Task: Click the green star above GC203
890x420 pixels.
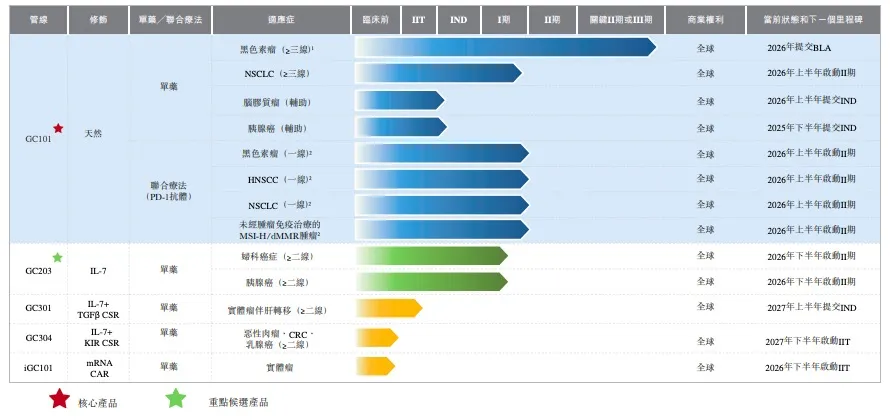Action: point(58,258)
